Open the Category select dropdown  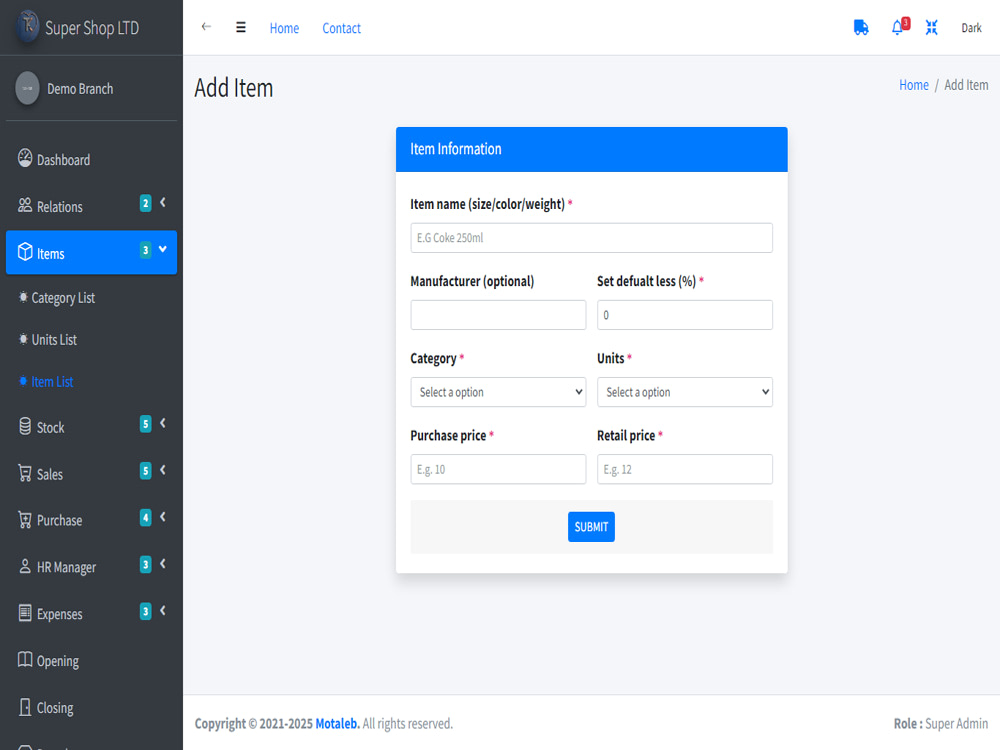(498, 392)
